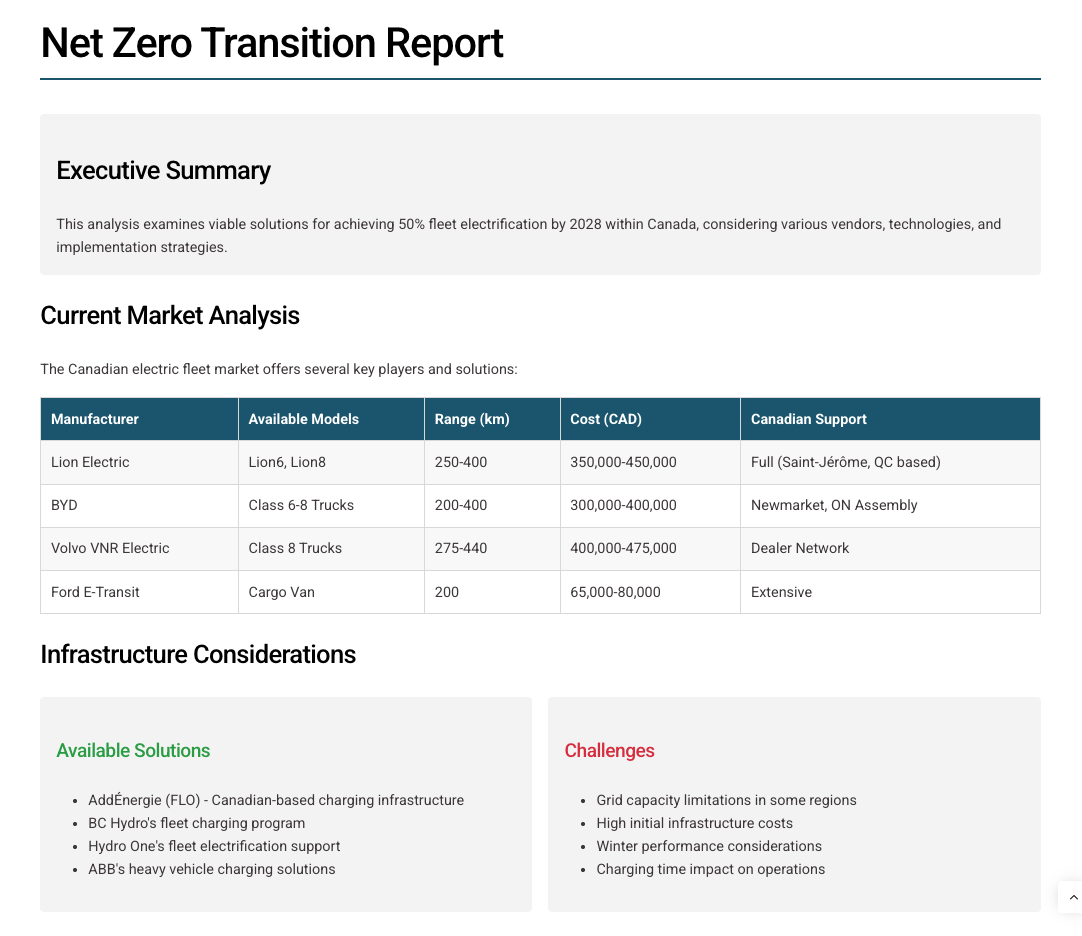Click the Class 8 Trucks cell

(x=331, y=549)
